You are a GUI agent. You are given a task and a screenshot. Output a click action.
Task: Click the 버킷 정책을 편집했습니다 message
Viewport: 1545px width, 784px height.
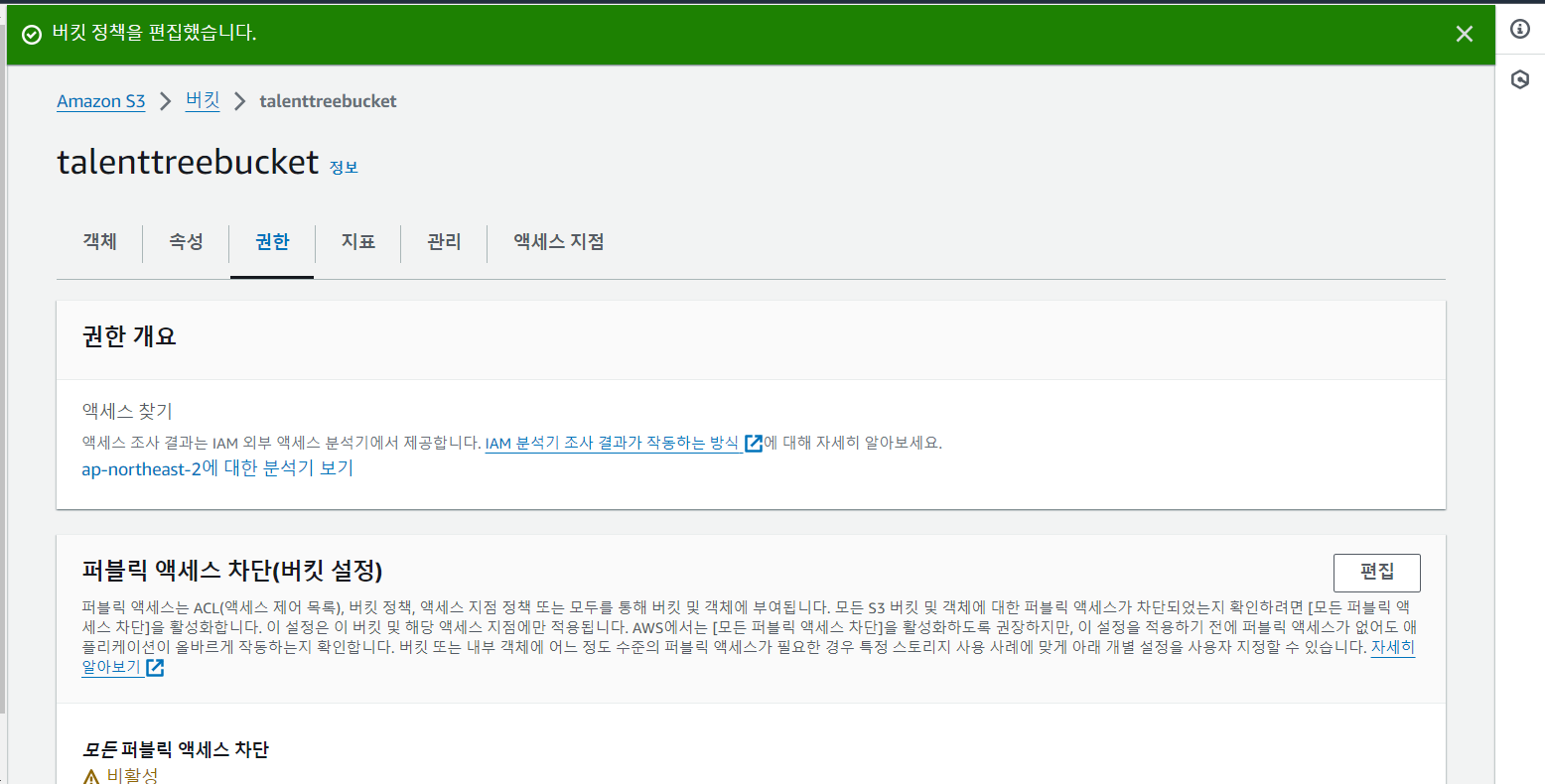(x=154, y=33)
